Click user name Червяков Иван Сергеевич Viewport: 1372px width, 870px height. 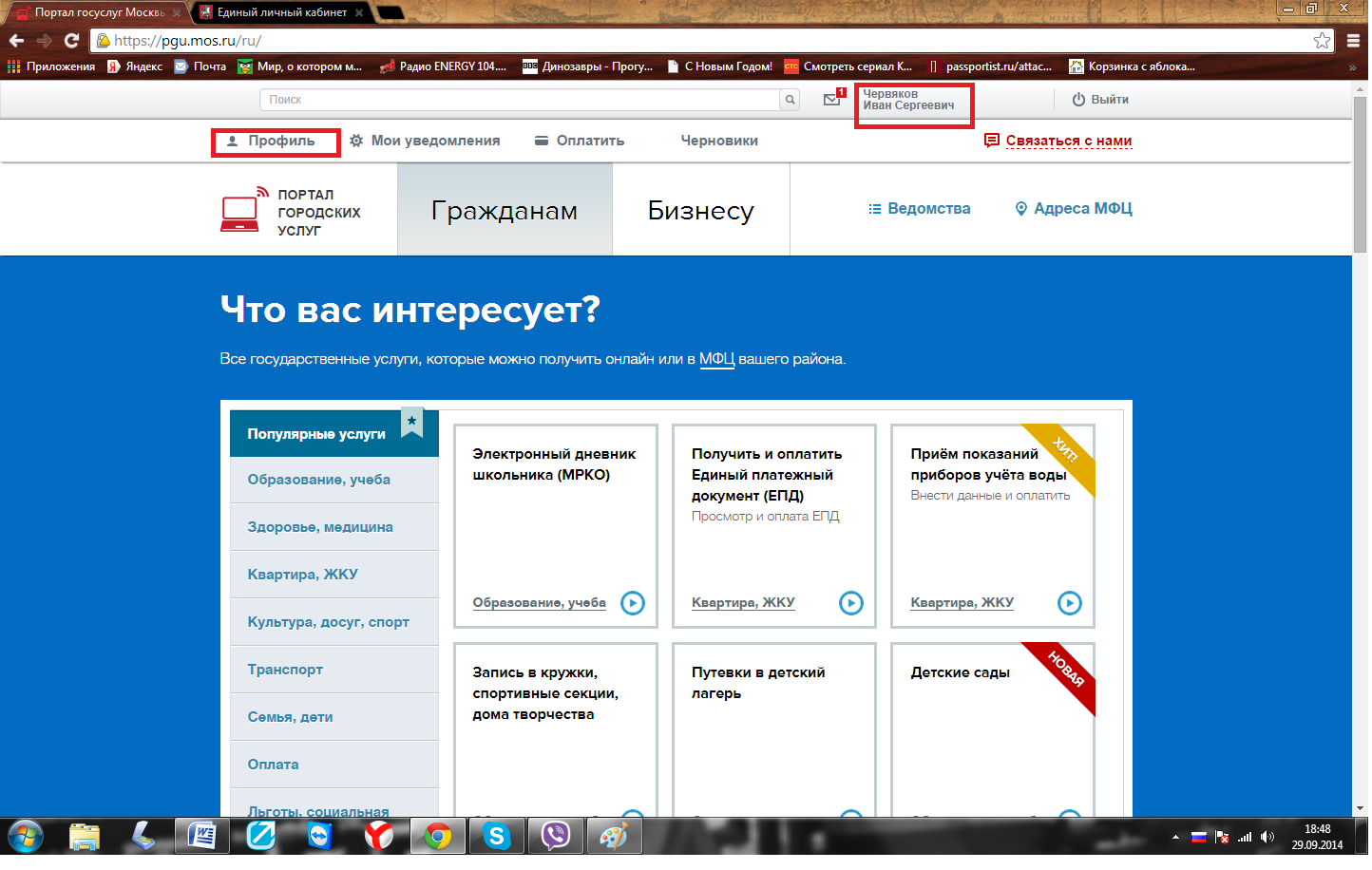[x=909, y=100]
